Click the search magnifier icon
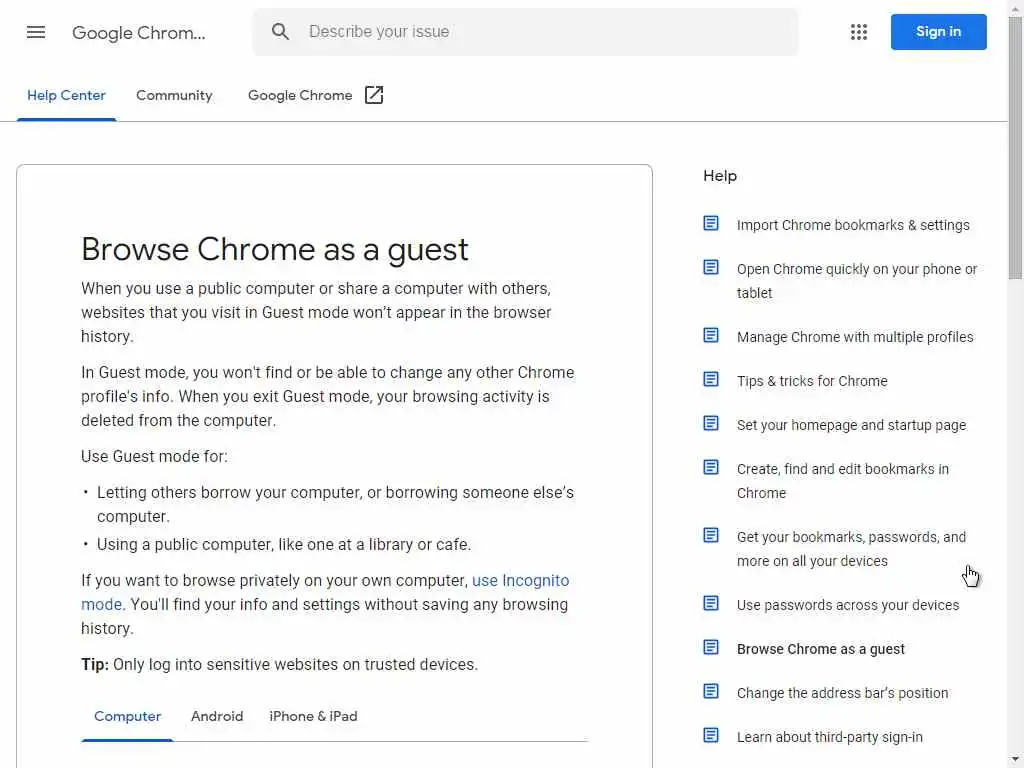Image resolution: width=1024 pixels, height=768 pixels. click(281, 32)
